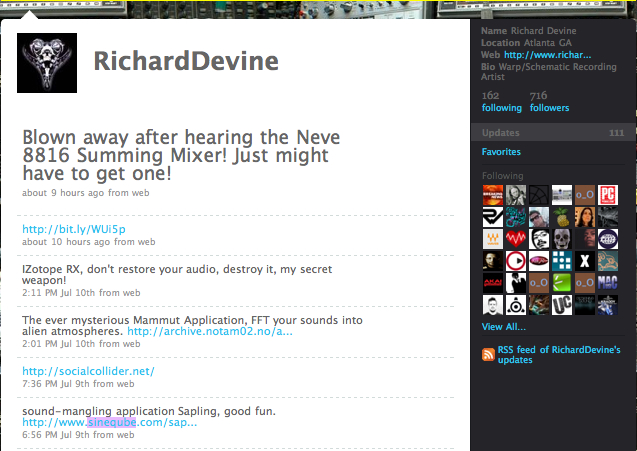Click the 'about 10 hours ago' timestamp

[x=66, y=242]
